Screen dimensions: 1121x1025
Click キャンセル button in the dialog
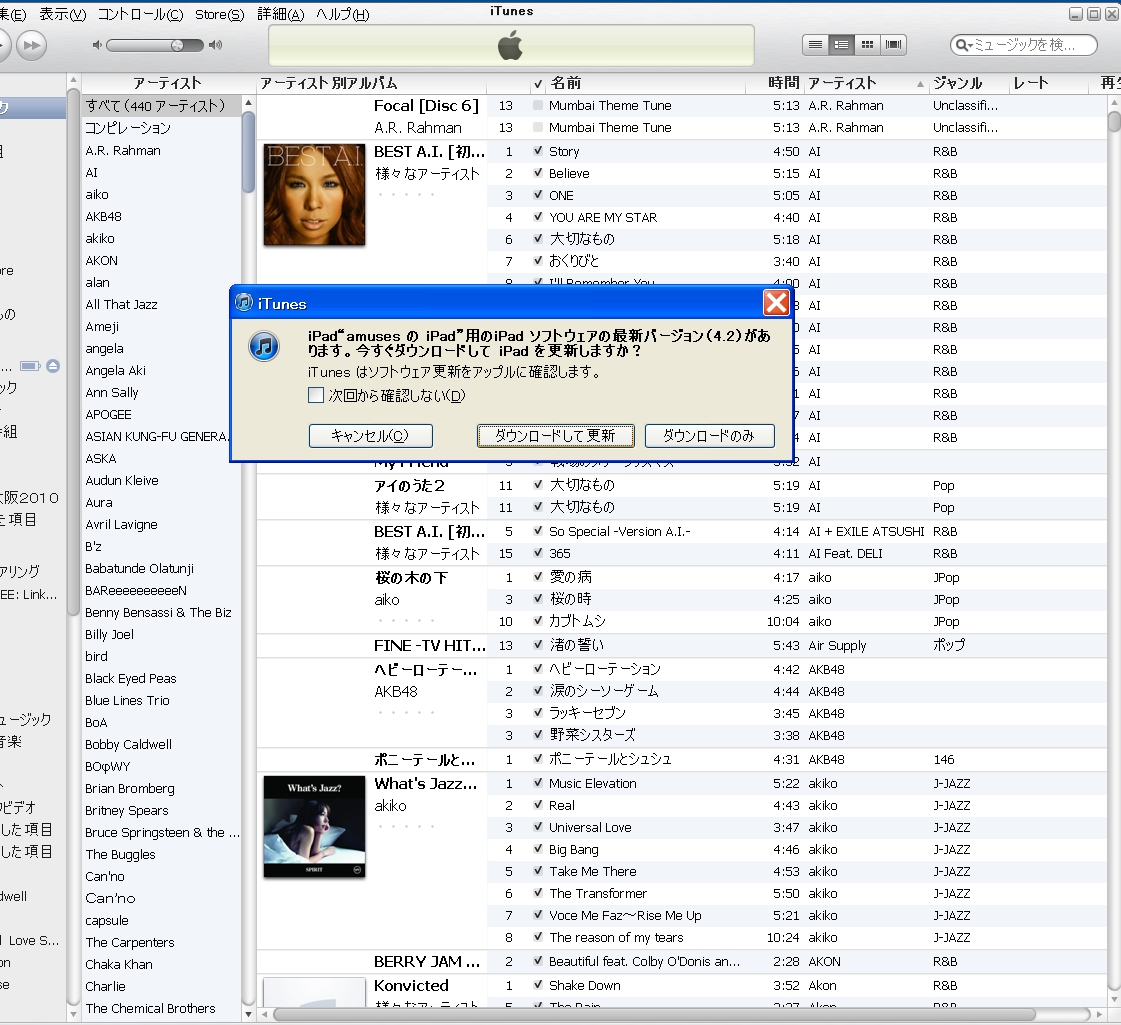pyautogui.click(x=370, y=436)
